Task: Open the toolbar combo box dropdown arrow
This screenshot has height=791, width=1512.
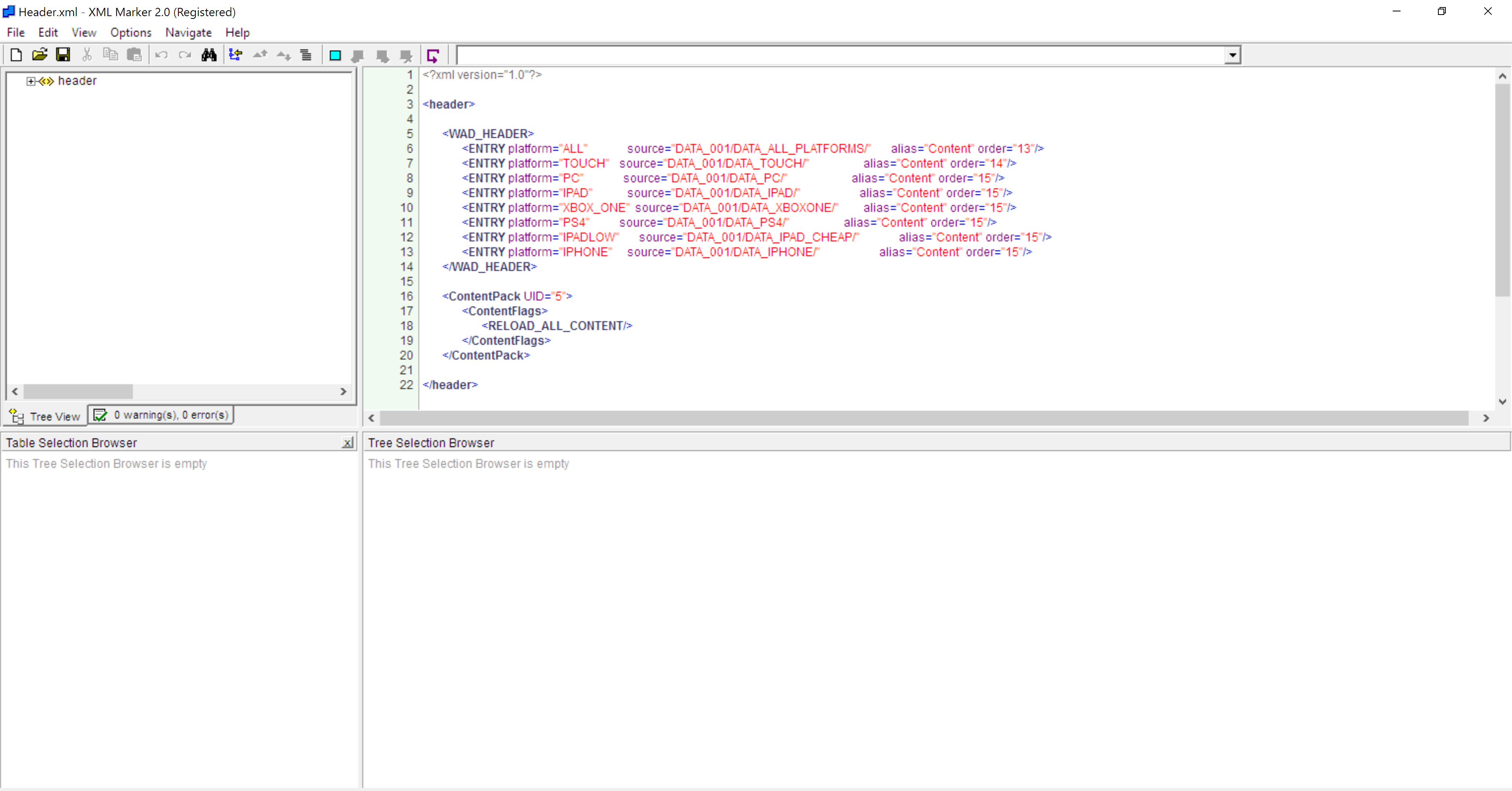Action: tap(1232, 55)
